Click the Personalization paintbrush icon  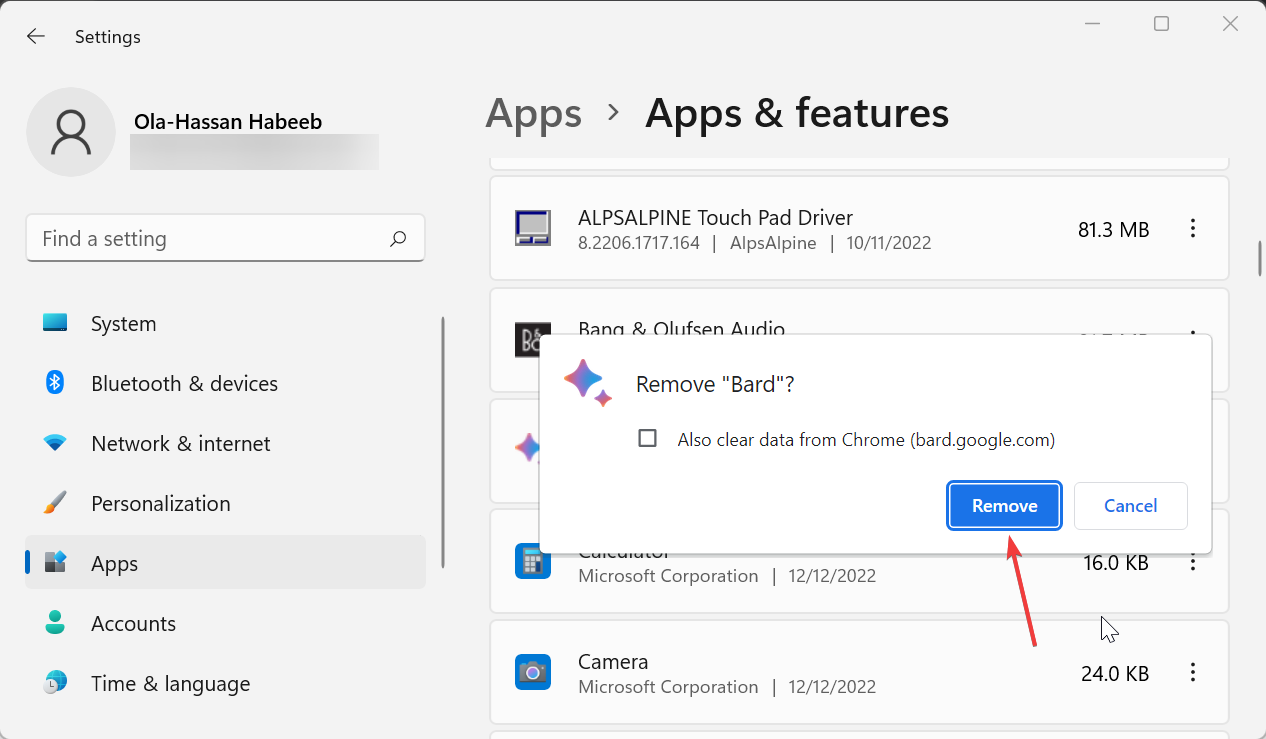(55, 502)
